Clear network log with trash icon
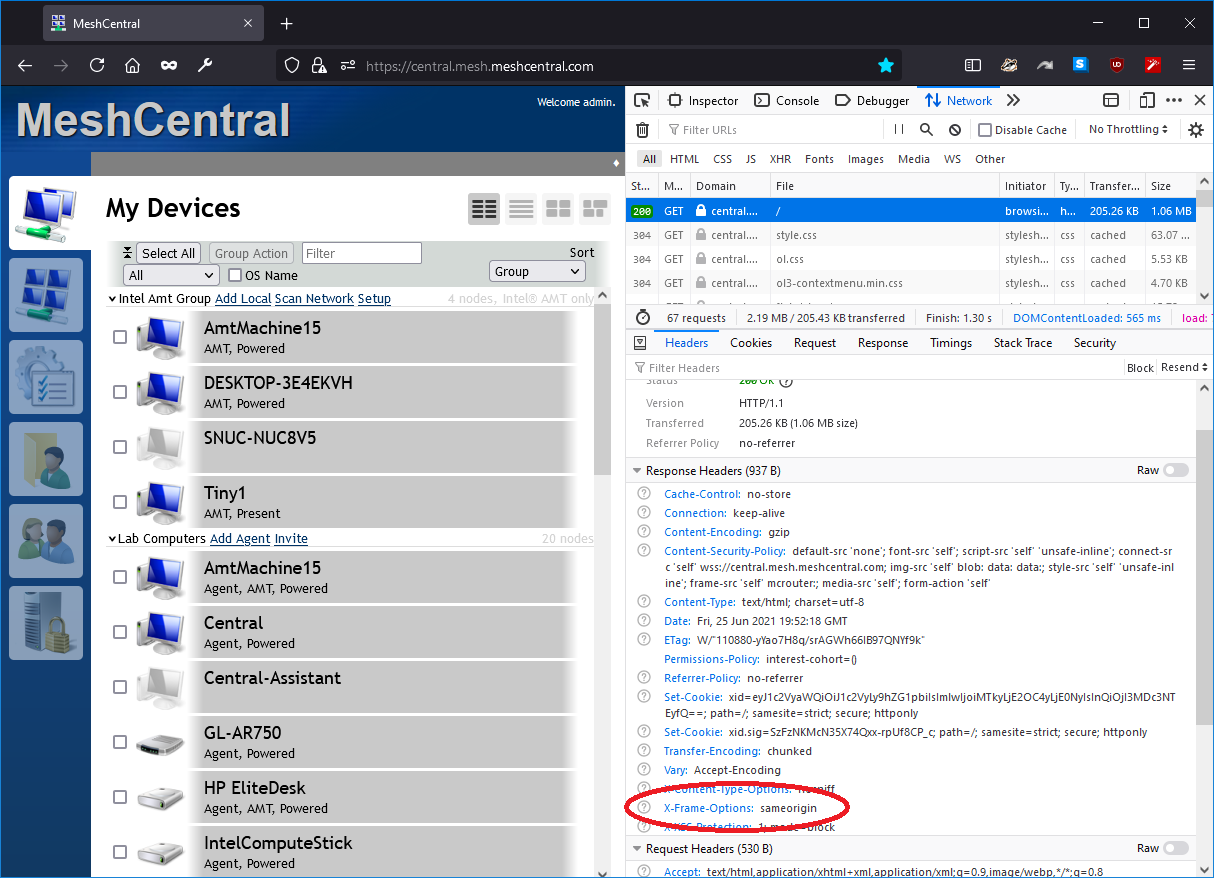1214x878 pixels. click(x=643, y=130)
